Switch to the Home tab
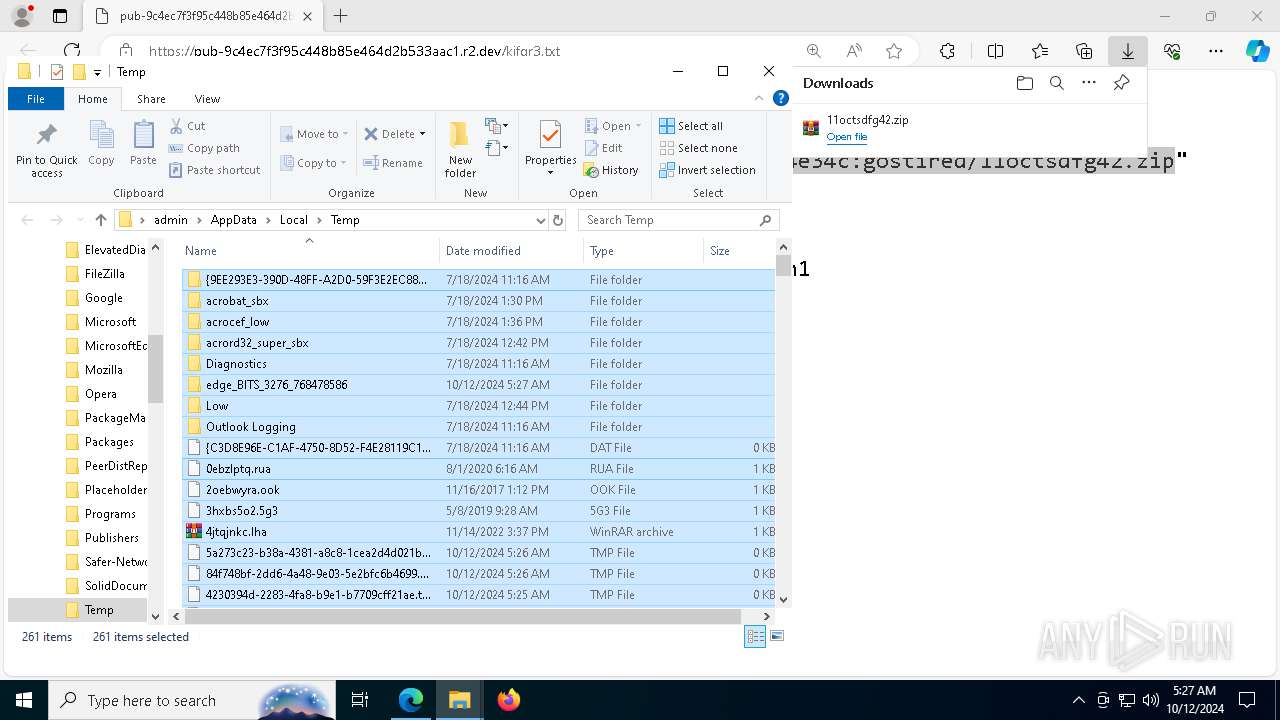 point(93,99)
